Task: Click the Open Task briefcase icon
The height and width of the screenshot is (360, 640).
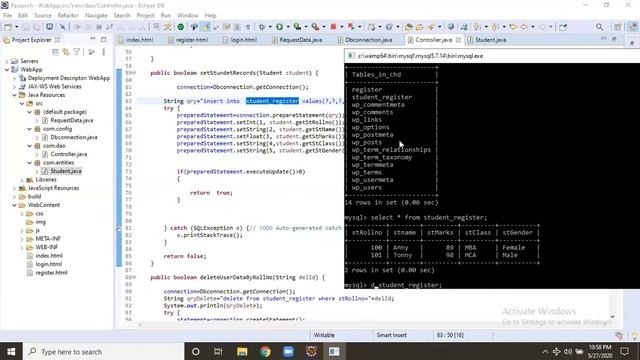Action: [419, 27]
